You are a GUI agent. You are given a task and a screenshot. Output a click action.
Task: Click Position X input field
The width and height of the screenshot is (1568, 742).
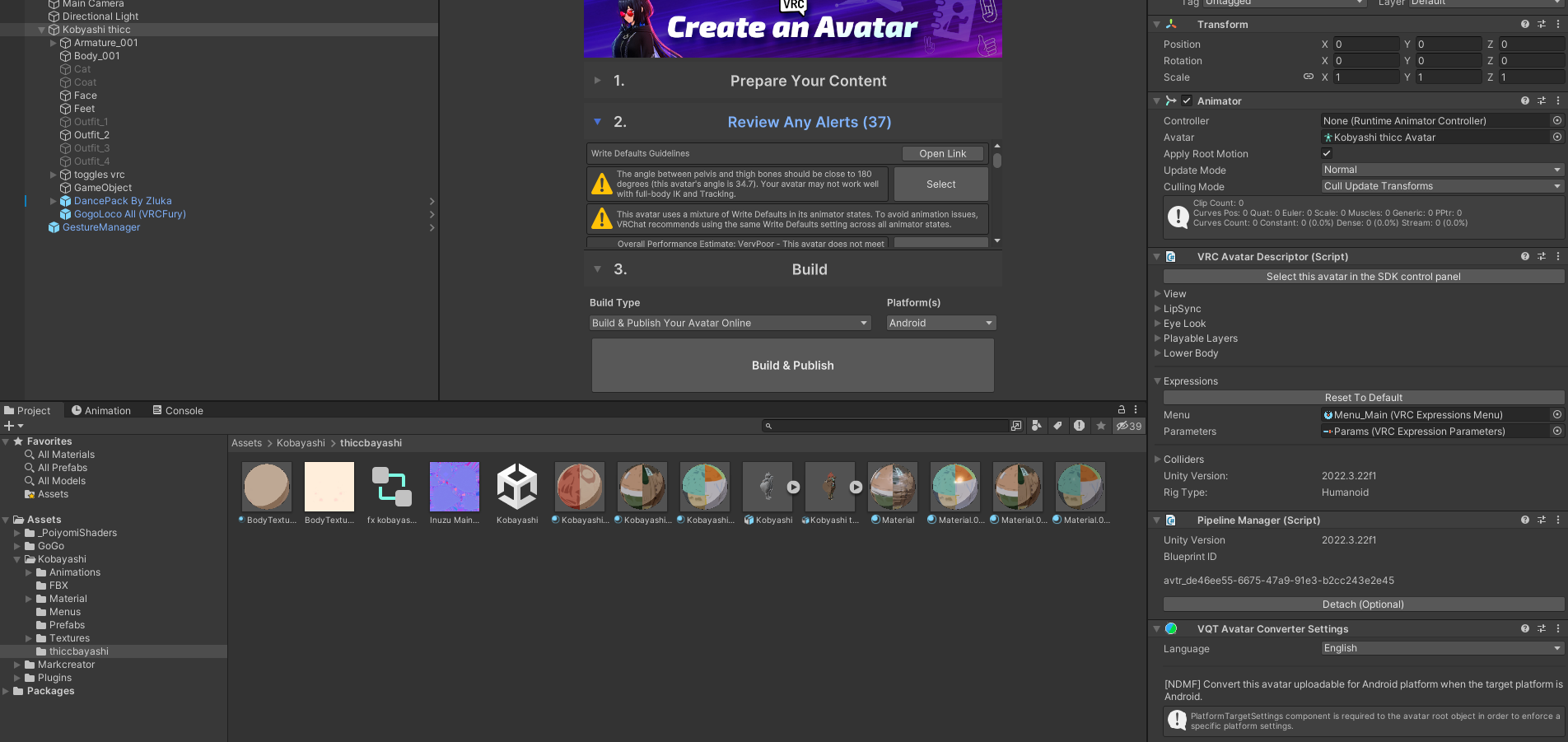coord(1366,44)
